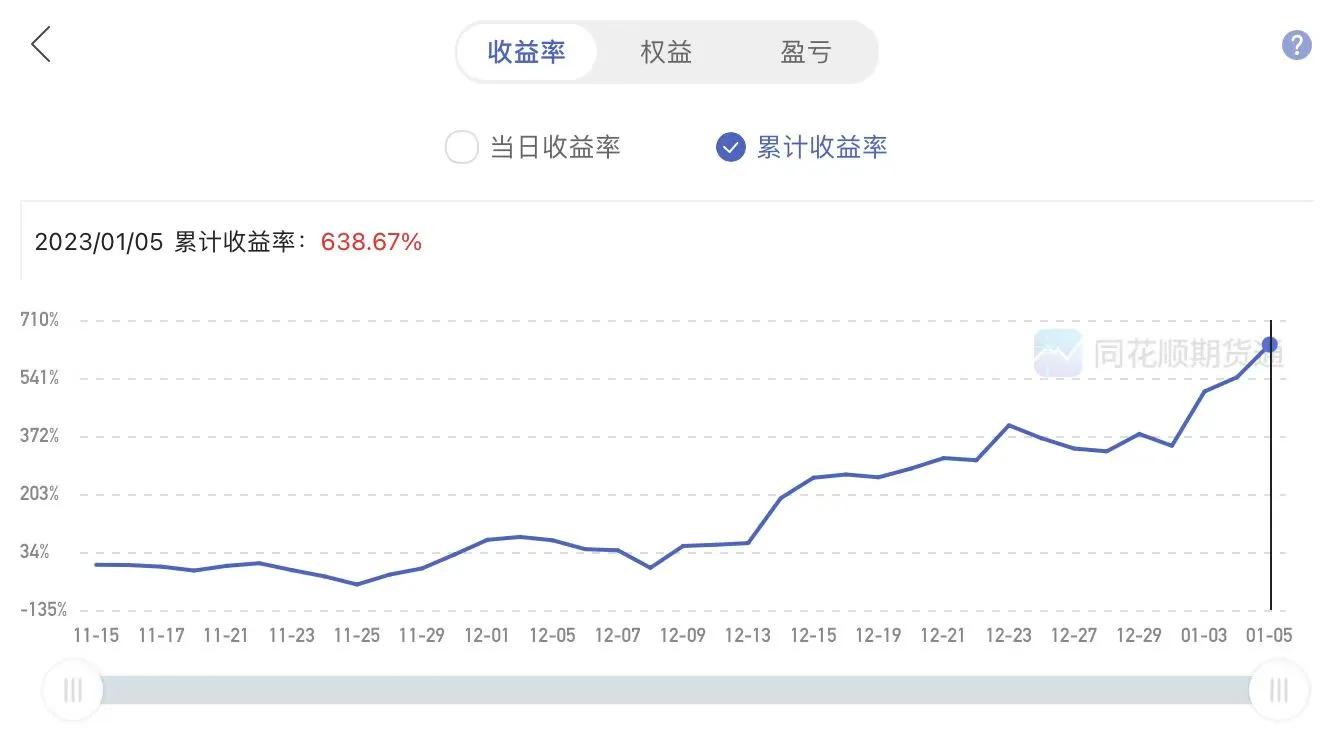1334x750 pixels.
Task: Click the highlighted 01-05 data point
Action: click(x=1270, y=344)
